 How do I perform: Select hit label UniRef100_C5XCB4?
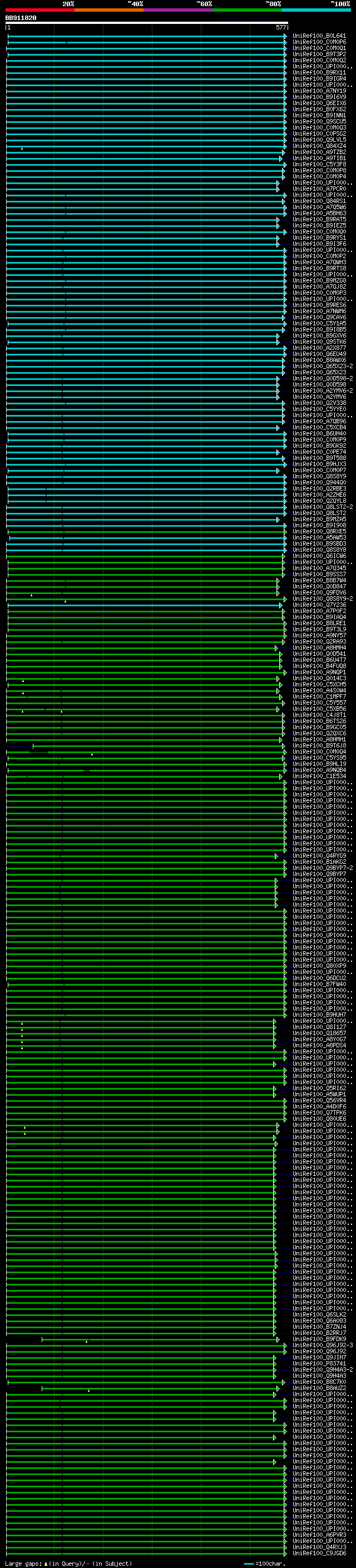(x=319, y=428)
